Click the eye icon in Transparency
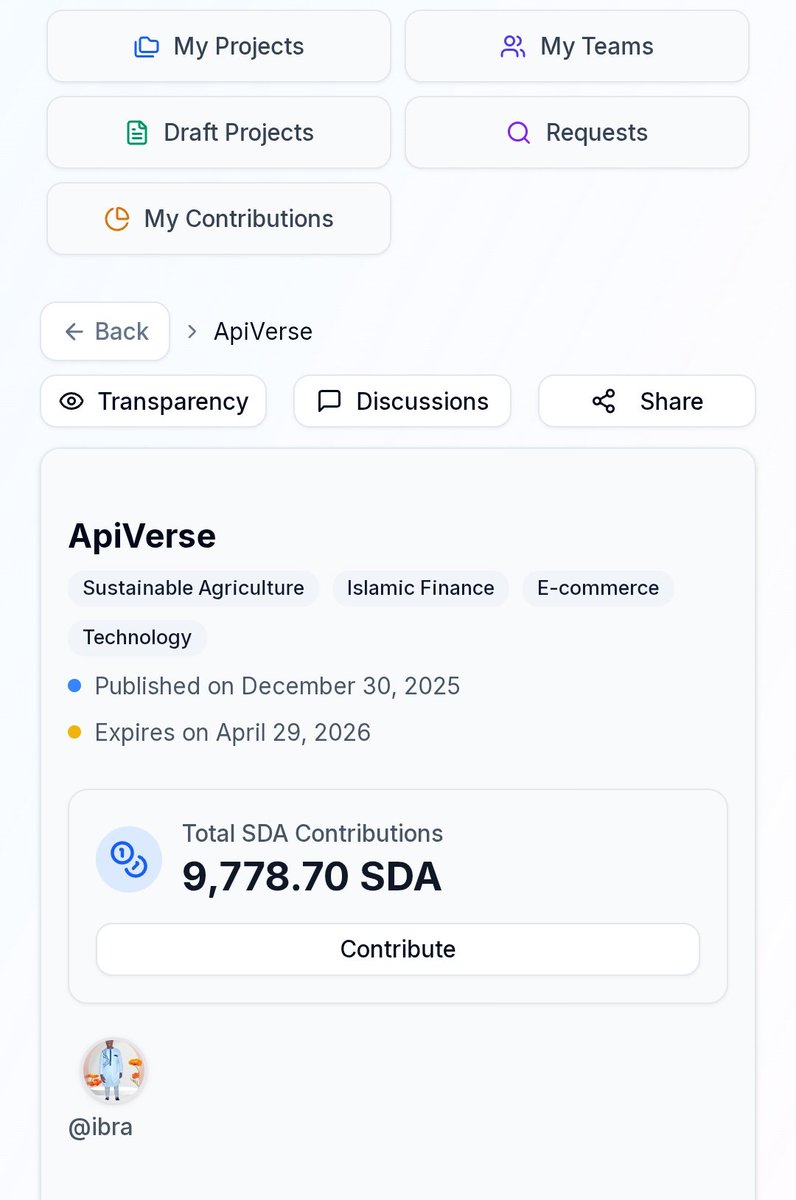Image resolution: width=796 pixels, height=1200 pixels. [x=71, y=401]
